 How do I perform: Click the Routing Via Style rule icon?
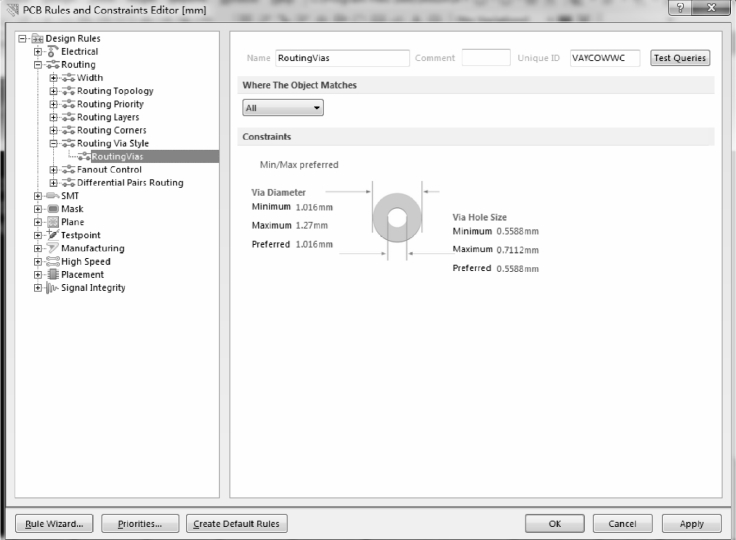pyautogui.click(x=69, y=144)
